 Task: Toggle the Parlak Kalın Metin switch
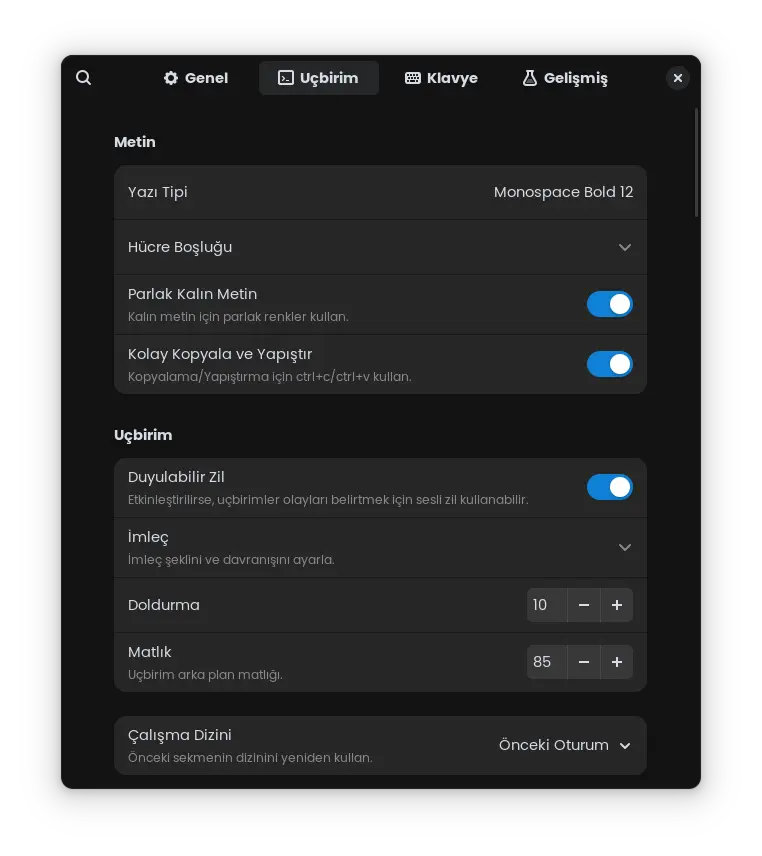pos(610,304)
